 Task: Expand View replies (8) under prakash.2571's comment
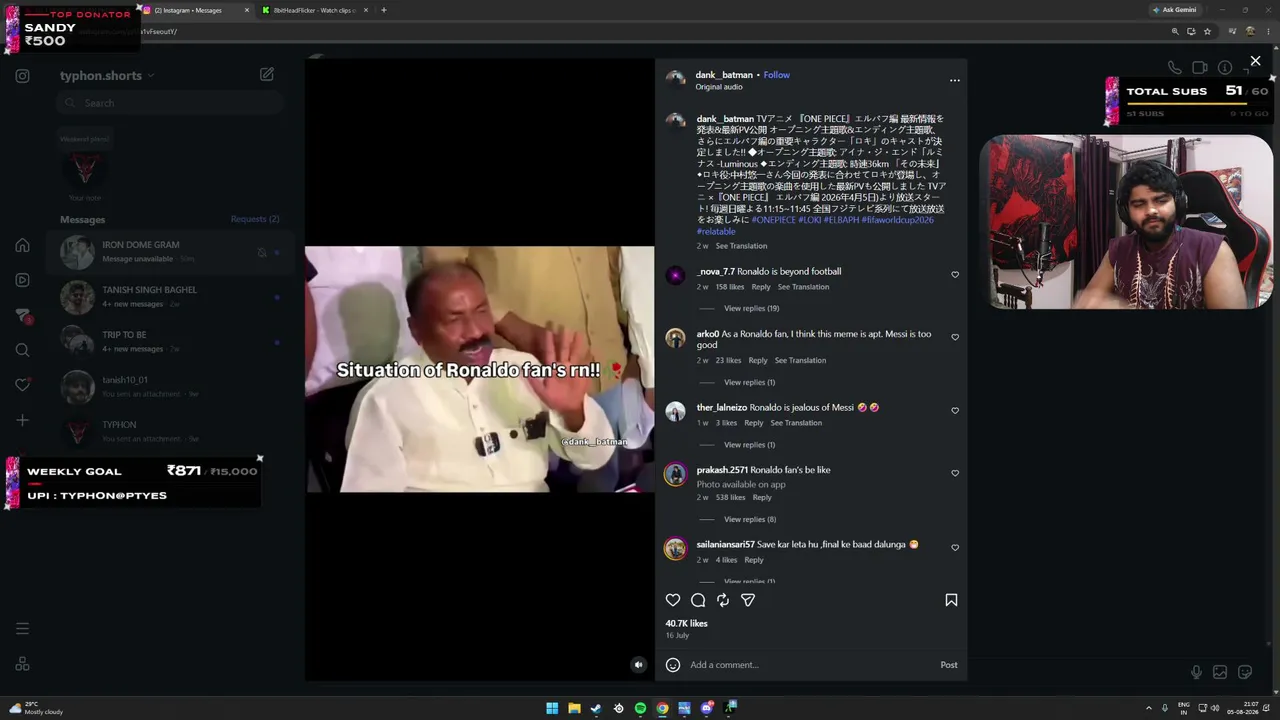[x=750, y=519]
